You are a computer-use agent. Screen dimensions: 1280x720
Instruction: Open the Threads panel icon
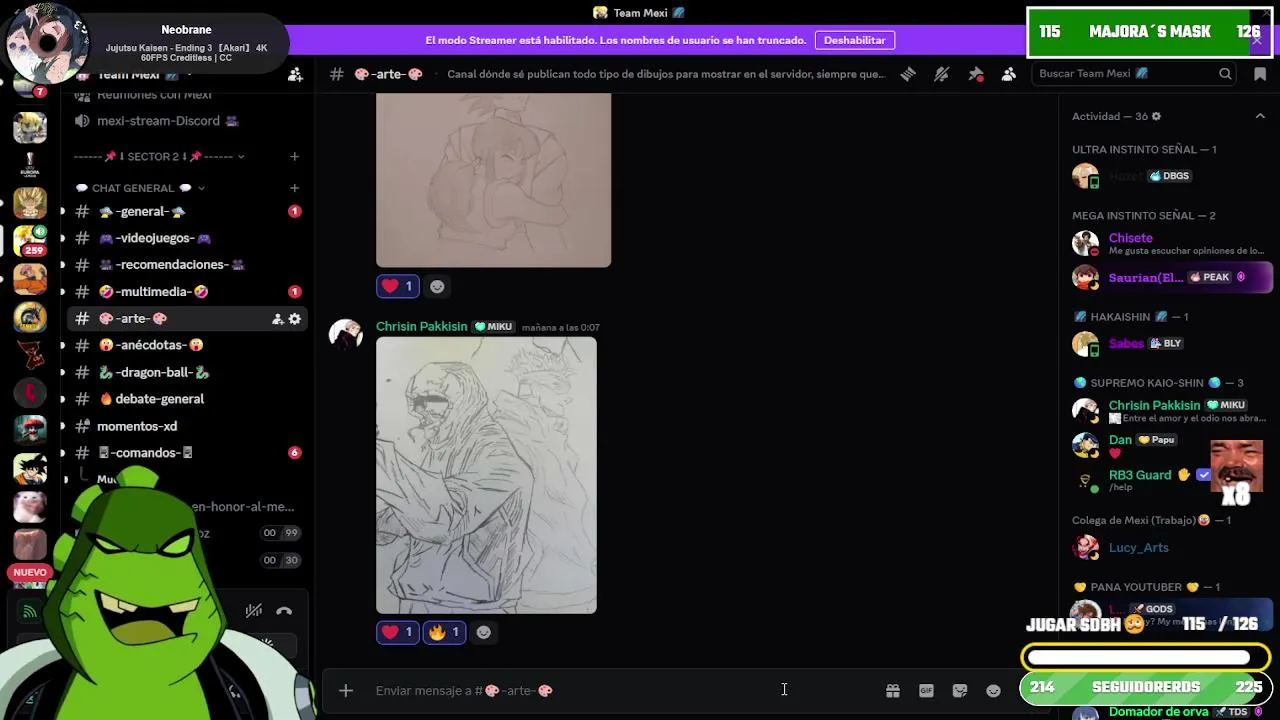[908, 74]
